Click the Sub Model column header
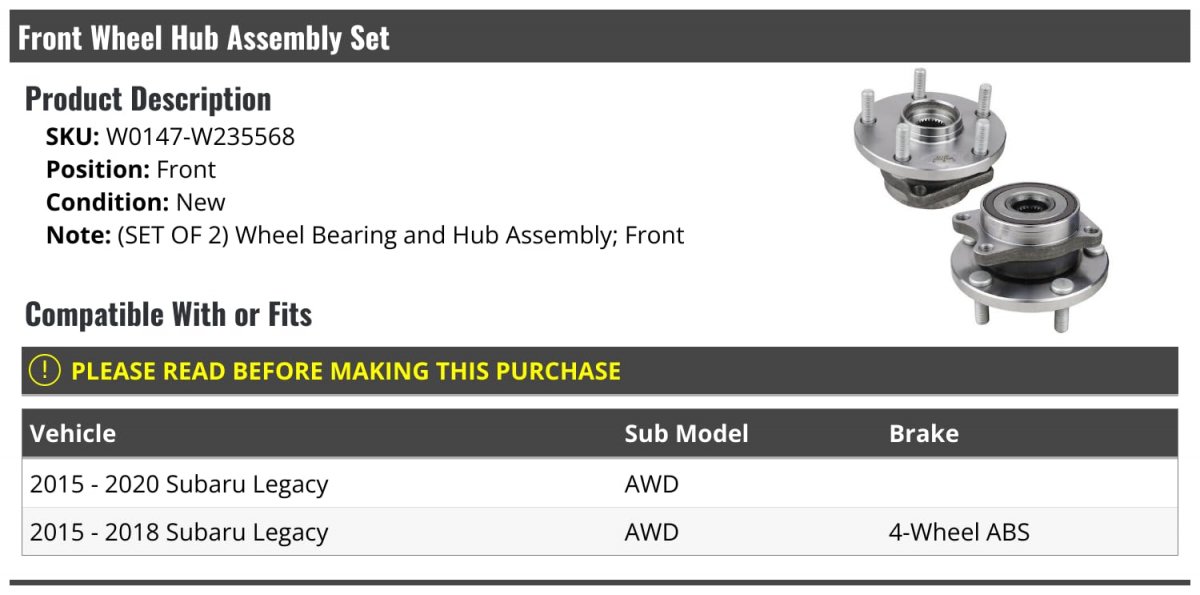The height and width of the screenshot is (595, 1200). tap(686, 434)
